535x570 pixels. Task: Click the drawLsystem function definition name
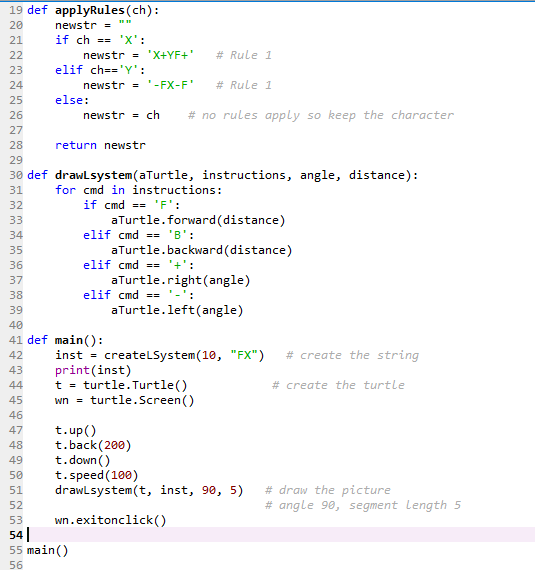pyautogui.click(x=94, y=175)
